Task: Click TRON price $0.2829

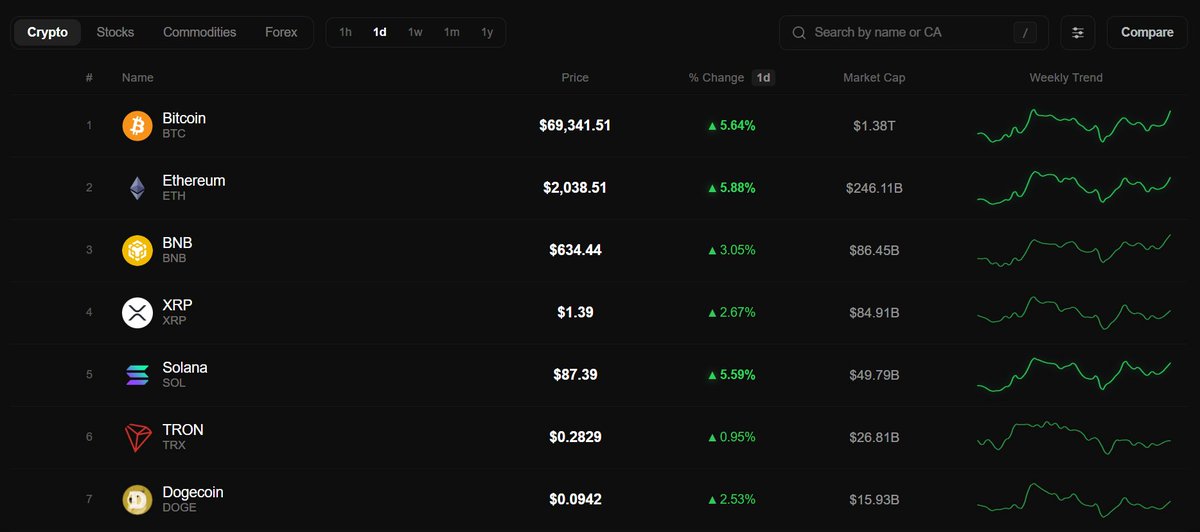Action: coord(575,437)
